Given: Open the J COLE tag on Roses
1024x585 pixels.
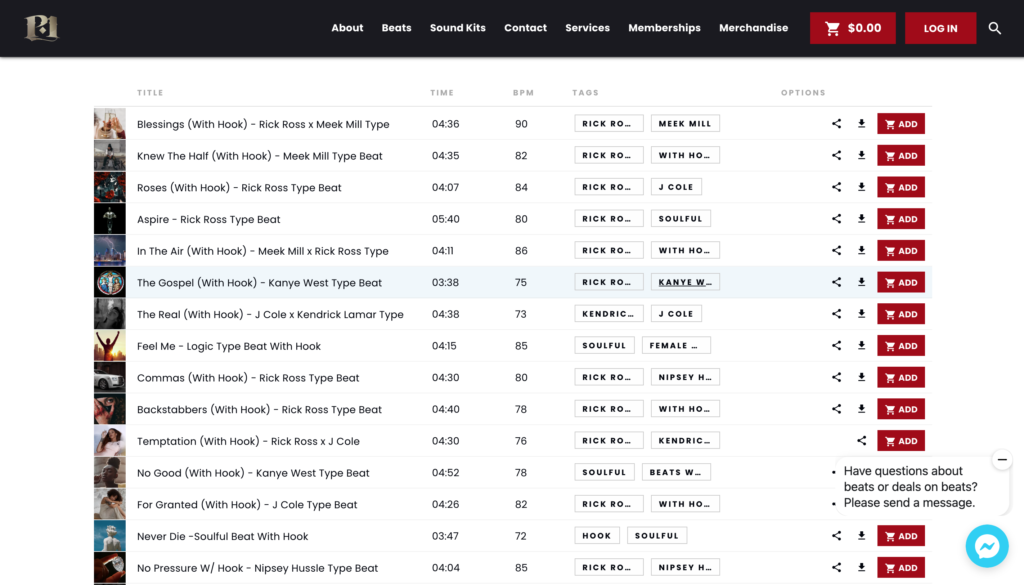Looking at the screenshot, I should [676, 186].
